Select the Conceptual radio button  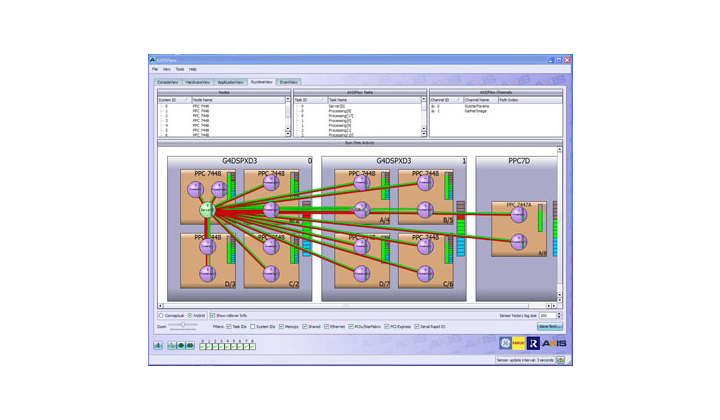pos(161,316)
